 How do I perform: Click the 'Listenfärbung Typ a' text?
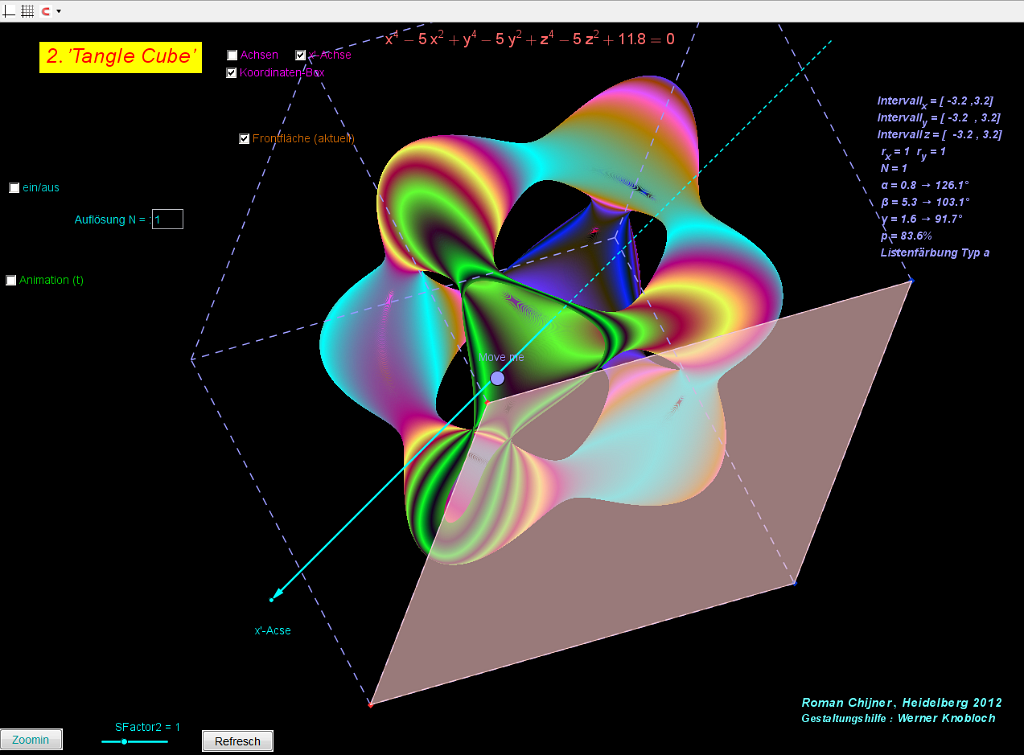click(x=934, y=253)
